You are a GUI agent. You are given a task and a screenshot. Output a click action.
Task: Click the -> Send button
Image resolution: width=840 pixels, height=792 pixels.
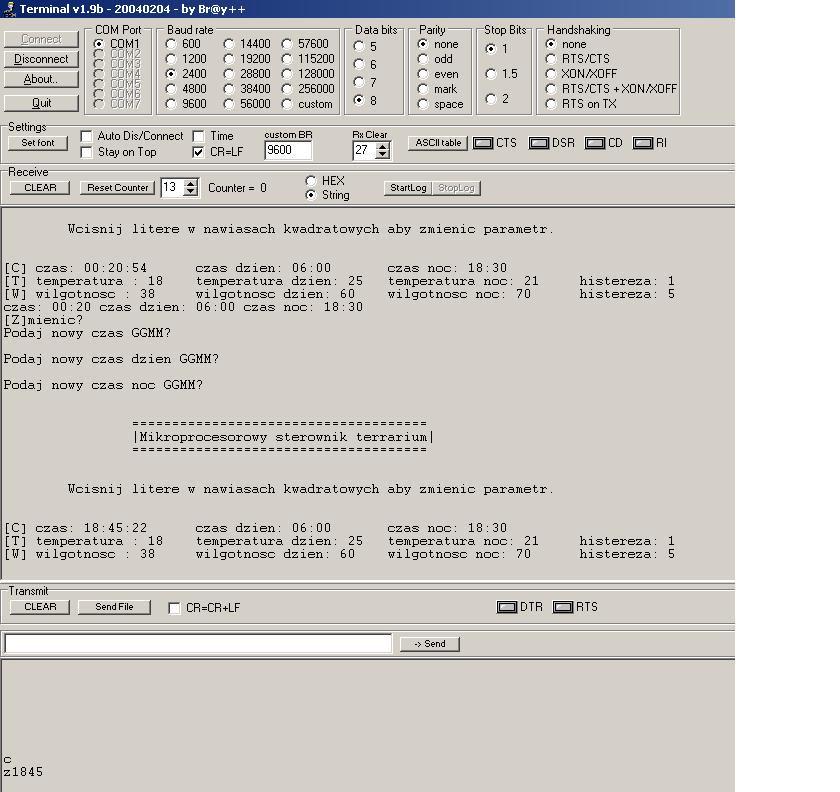coord(430,644)
